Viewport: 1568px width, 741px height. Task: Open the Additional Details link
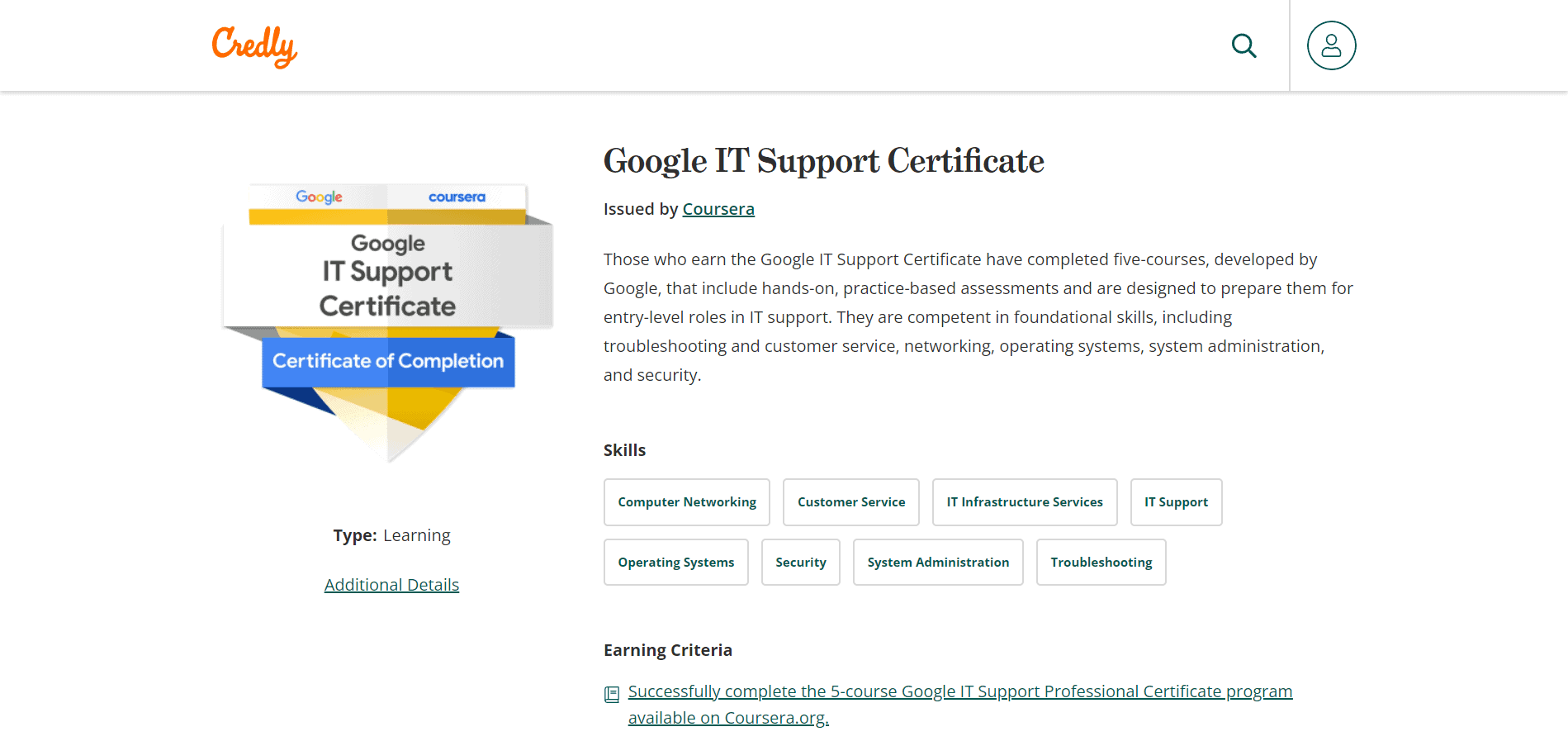coord(391,585)
